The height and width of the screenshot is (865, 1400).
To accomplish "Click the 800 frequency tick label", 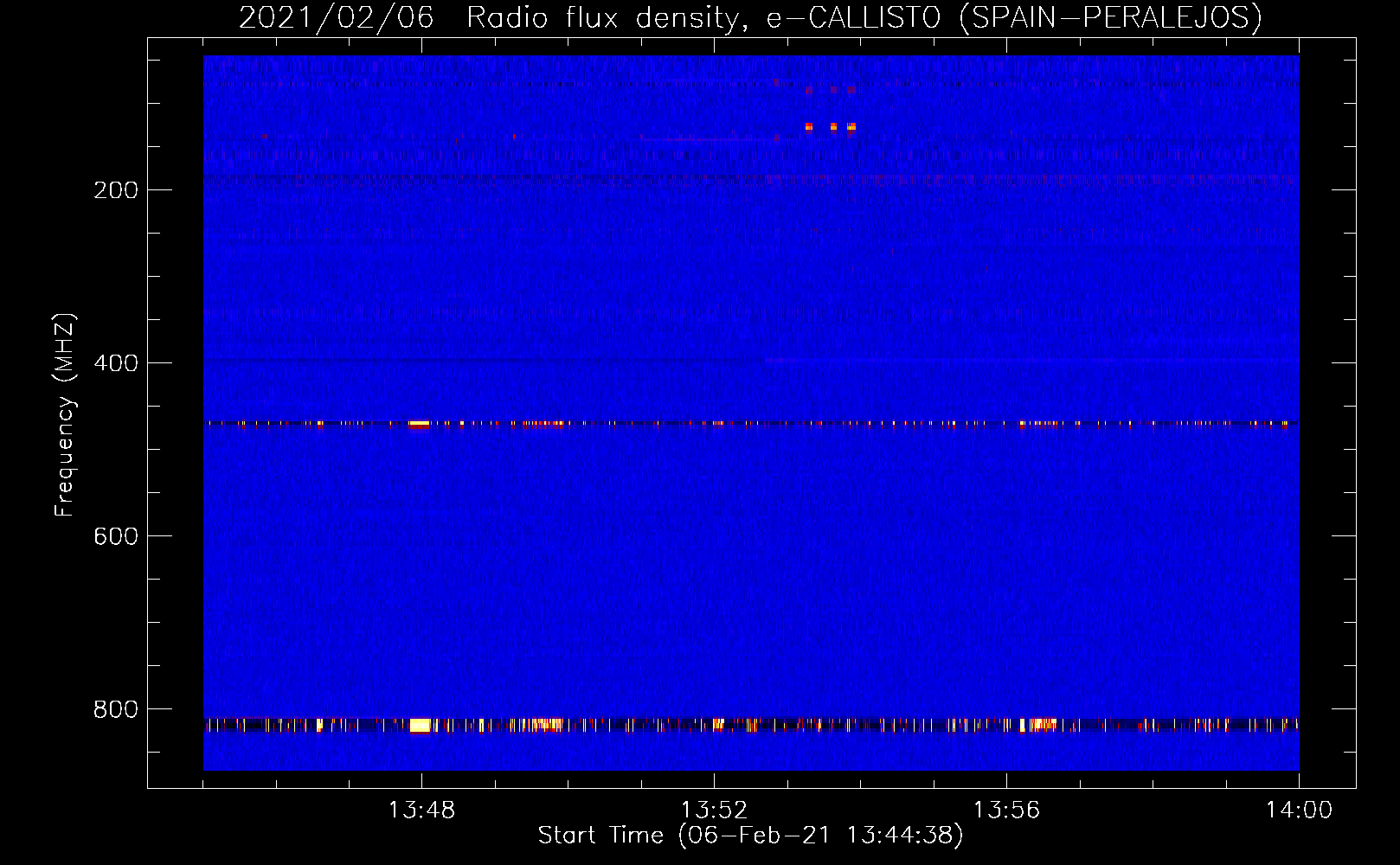I will (116, 709).
